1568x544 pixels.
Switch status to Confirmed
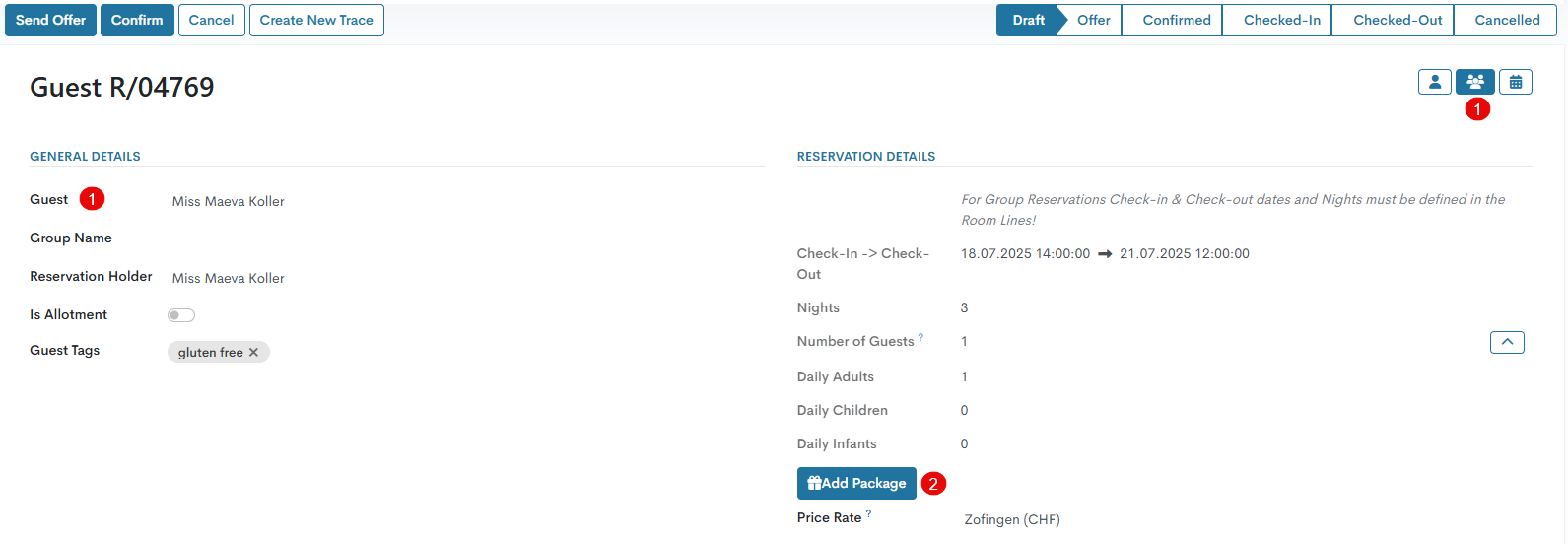(1176, 21)
